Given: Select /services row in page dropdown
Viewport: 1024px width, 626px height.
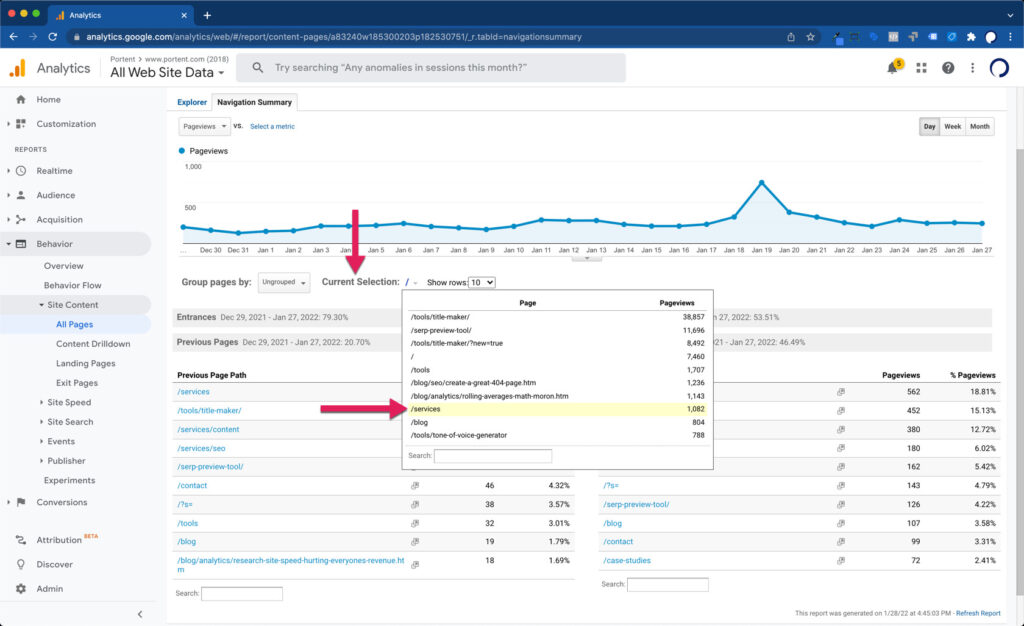Looking at the screenshot, I should [557, 409].
